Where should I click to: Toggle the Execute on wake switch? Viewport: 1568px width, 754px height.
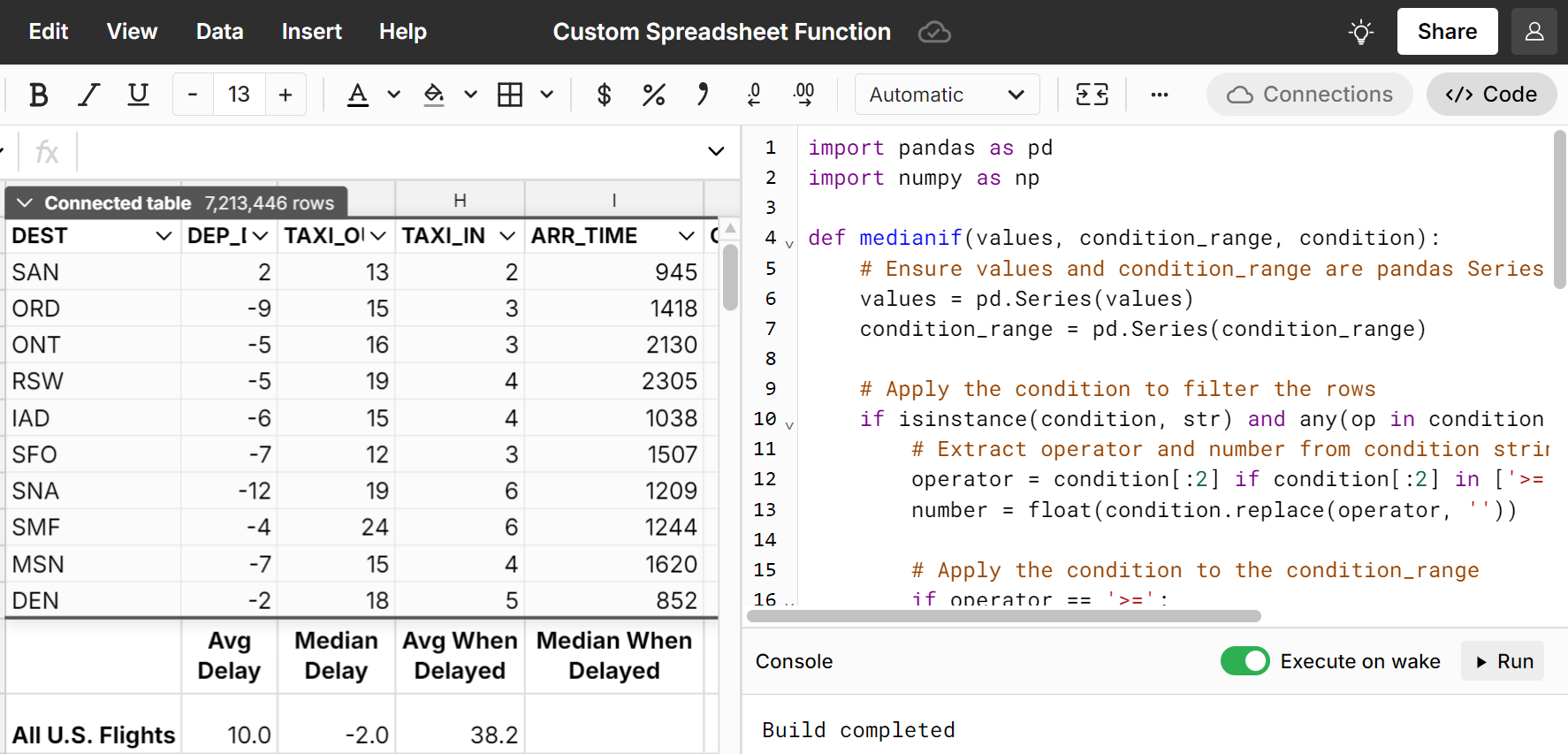(1245, 661)
